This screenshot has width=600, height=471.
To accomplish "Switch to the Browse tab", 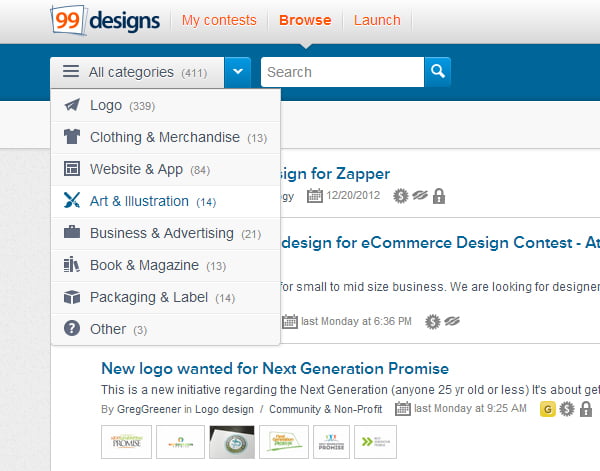I will tap(305, 20).
